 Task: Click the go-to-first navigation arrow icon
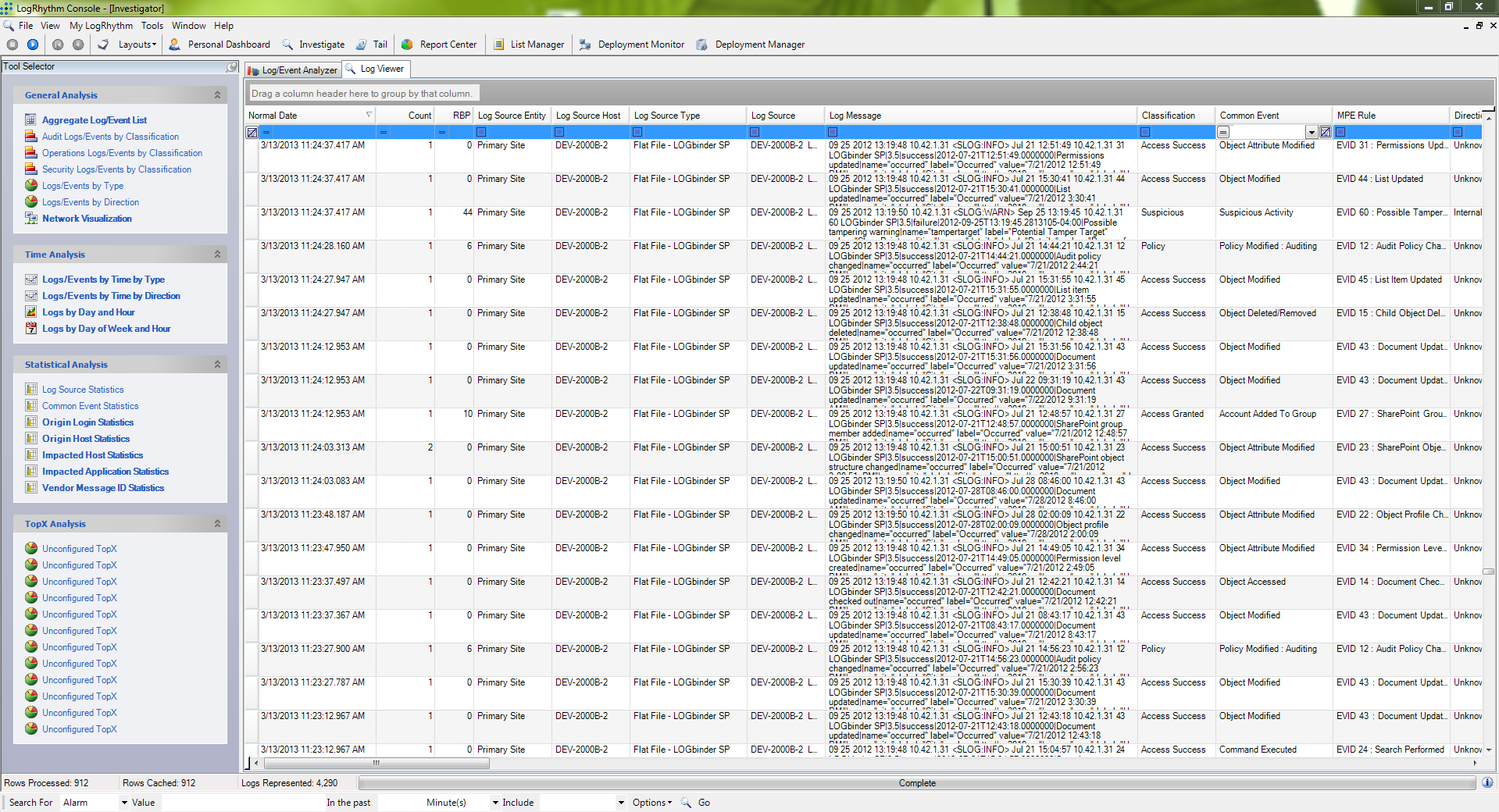58,45
